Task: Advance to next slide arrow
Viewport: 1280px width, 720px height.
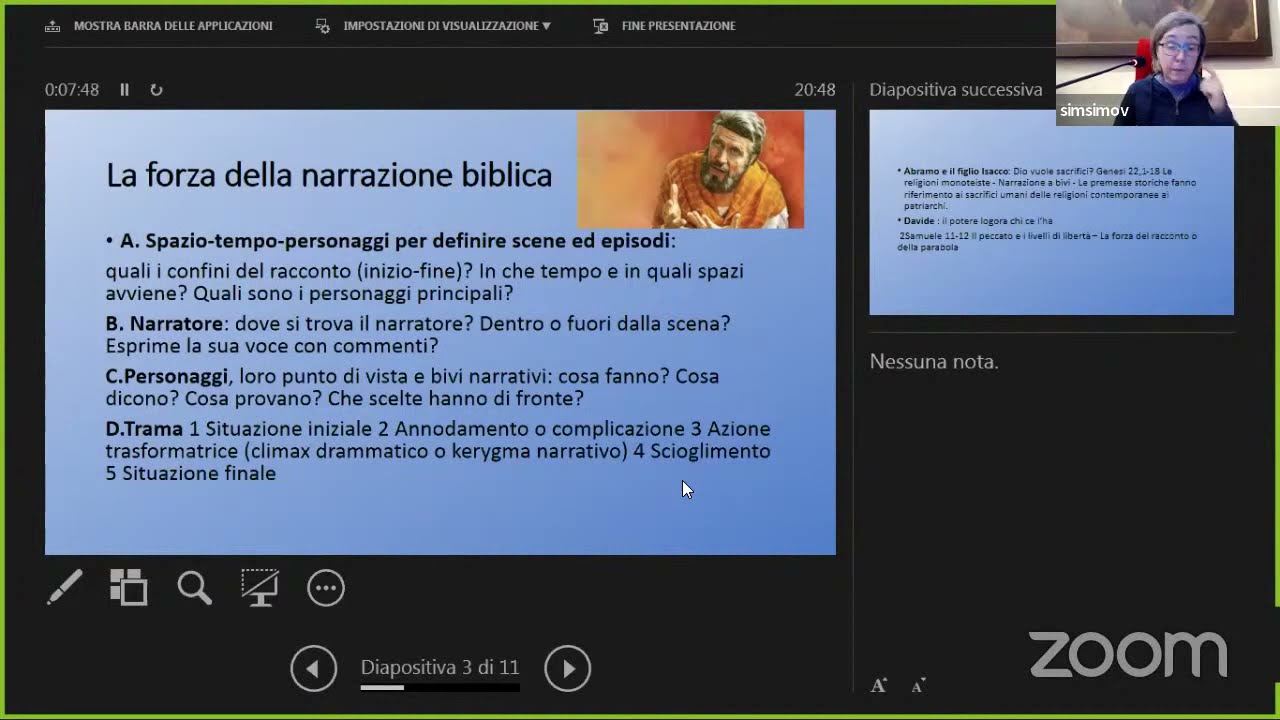Action: (x=567, y=668)
